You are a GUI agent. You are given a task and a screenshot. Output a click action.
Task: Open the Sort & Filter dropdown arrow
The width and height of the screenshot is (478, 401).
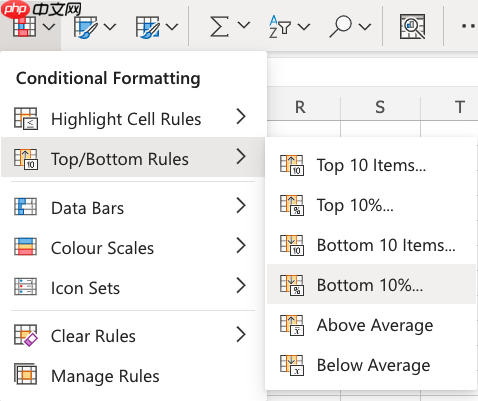pyautogui.click(x=304, y=26)
